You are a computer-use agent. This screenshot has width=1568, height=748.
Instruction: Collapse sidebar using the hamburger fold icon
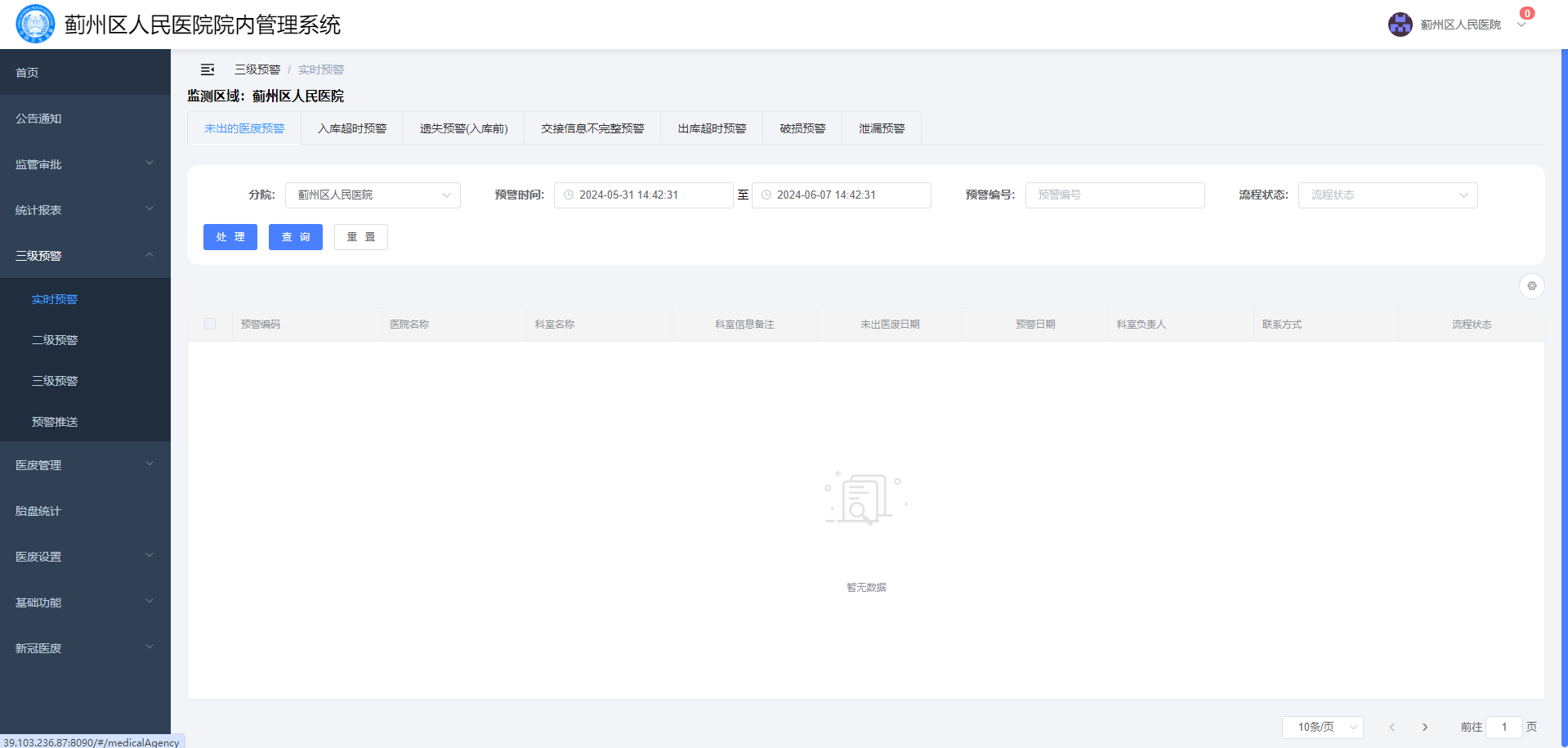click(x=208, y=69)
